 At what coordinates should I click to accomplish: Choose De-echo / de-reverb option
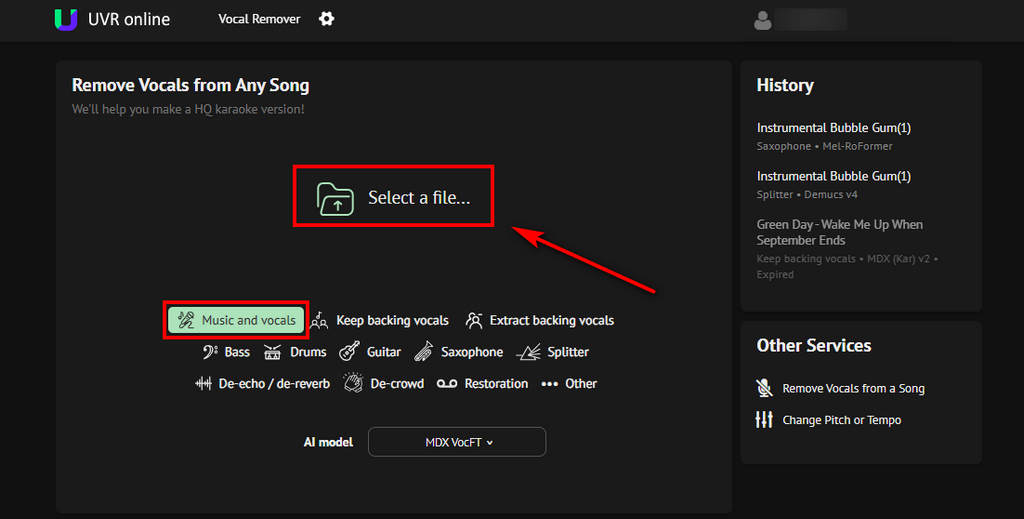(x=263, y=384)
